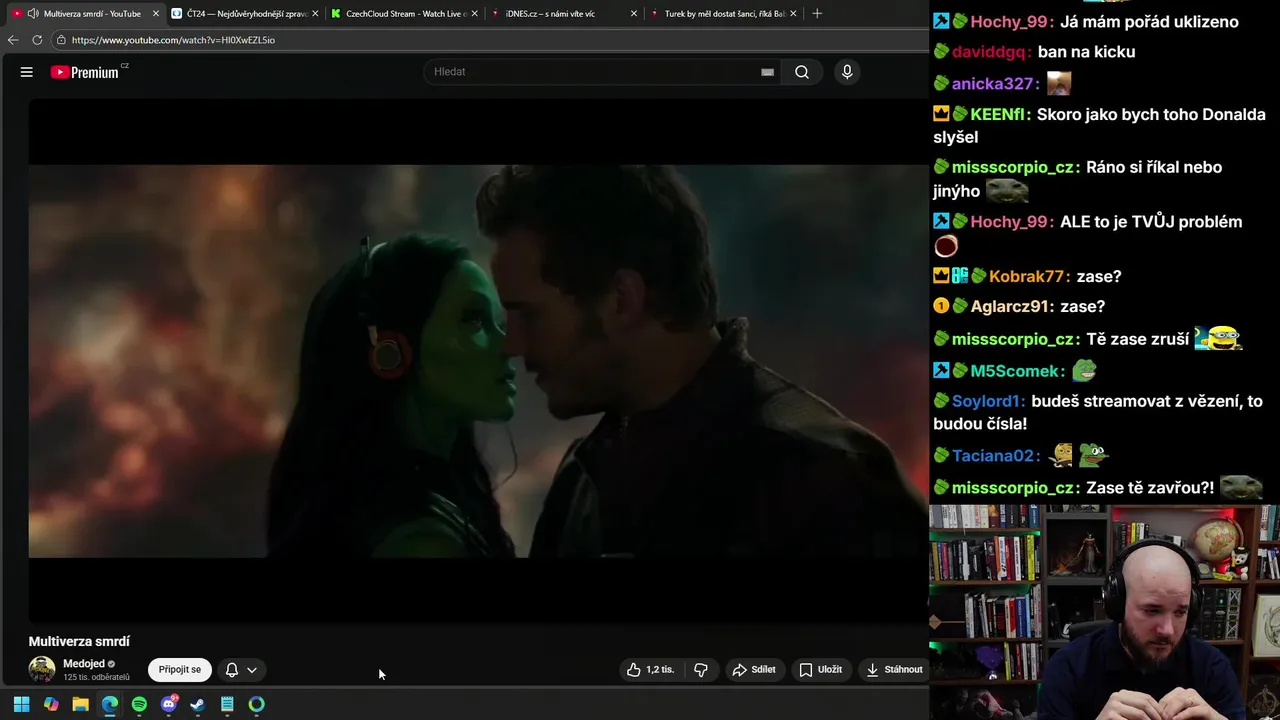Toggle notification bell for Medojed
The image size is (1280, 720).
(x=231, y=670)
